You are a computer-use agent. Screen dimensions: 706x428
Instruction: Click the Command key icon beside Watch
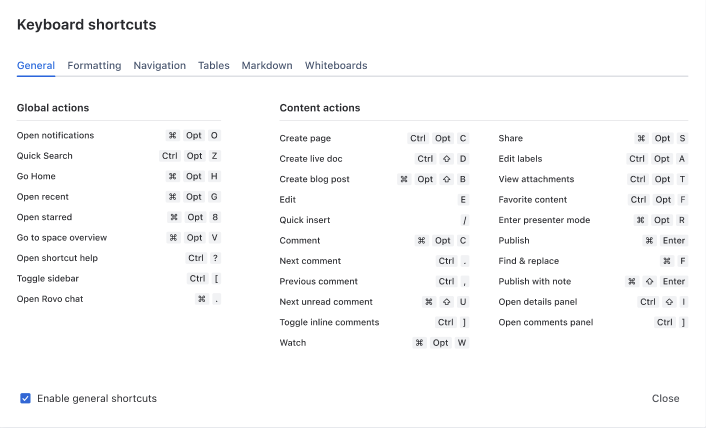420,343
